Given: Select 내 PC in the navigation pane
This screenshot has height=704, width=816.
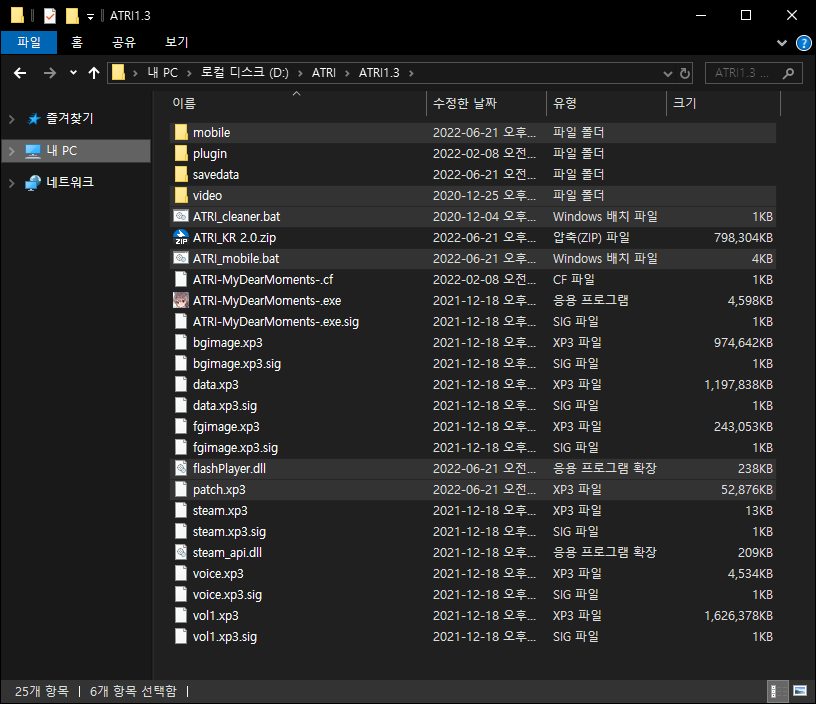Looking at the screenshot, I should tap(61, 151).
